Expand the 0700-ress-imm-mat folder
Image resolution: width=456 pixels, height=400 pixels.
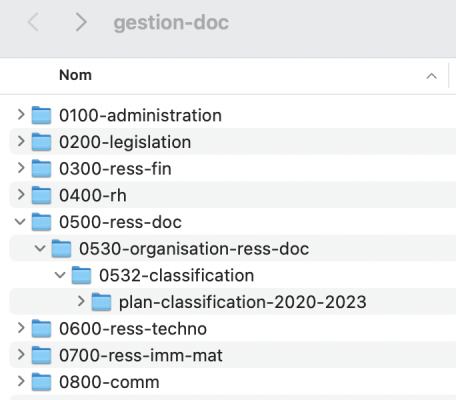(x=21, y=354)
